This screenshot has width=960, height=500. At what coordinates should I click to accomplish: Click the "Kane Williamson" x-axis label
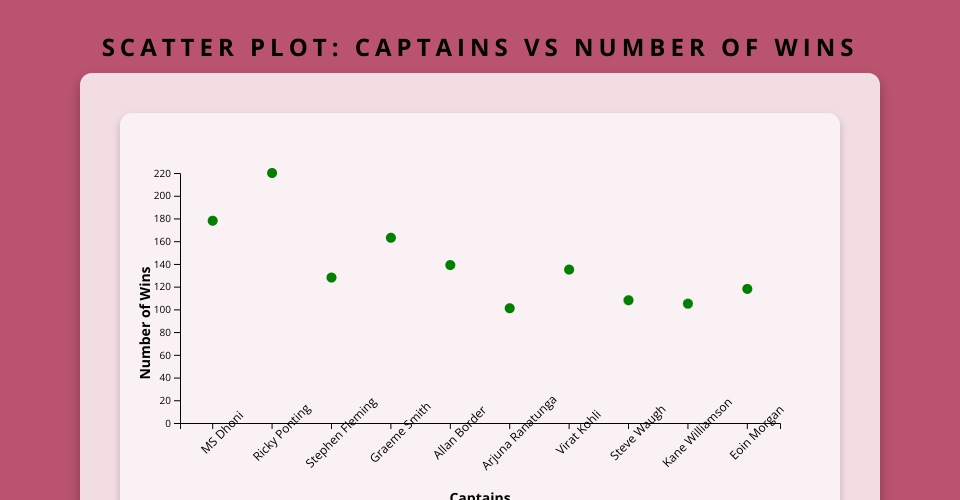pyautogui.click(x=698, y=432)
